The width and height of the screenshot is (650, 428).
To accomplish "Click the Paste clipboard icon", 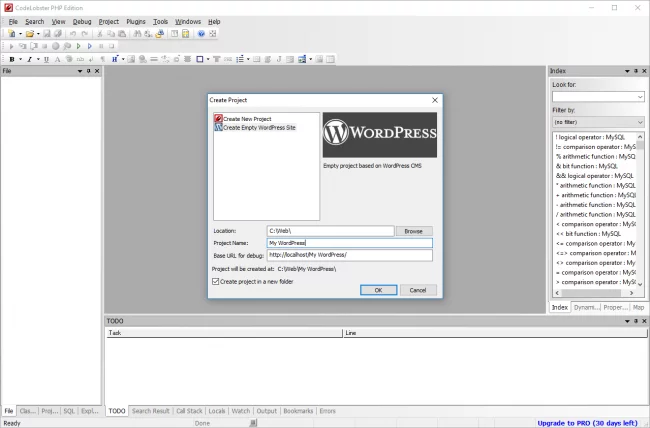I will click(122, 34).
